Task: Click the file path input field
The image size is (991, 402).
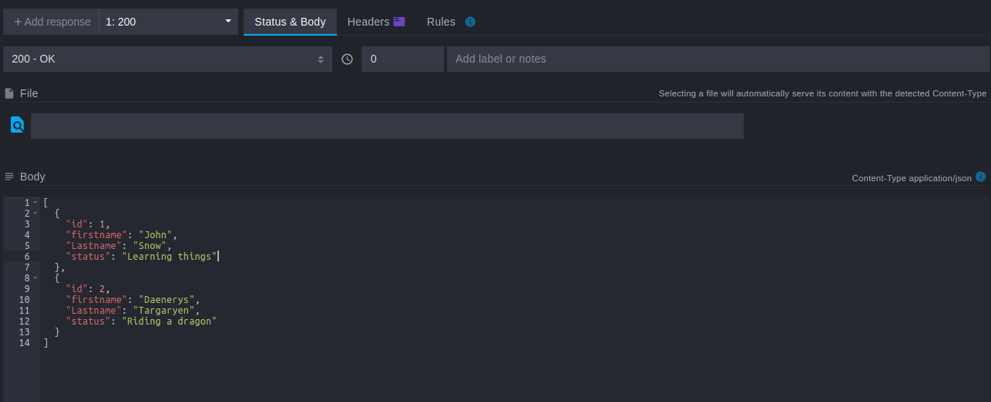Action: tap(387, 126)
